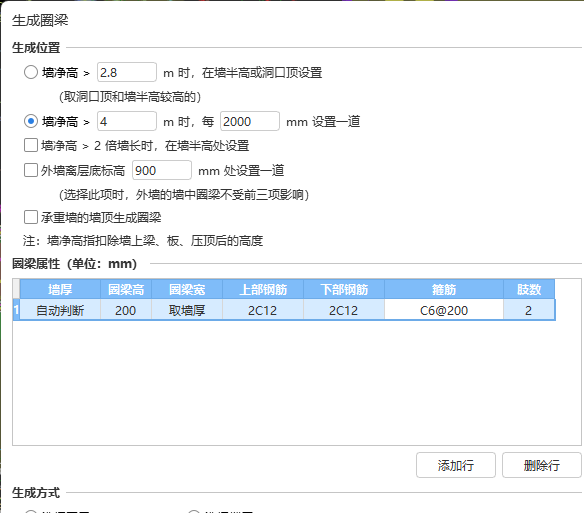
Task: Click the 2000 mm spacing input field
Action: coord(250,121)
